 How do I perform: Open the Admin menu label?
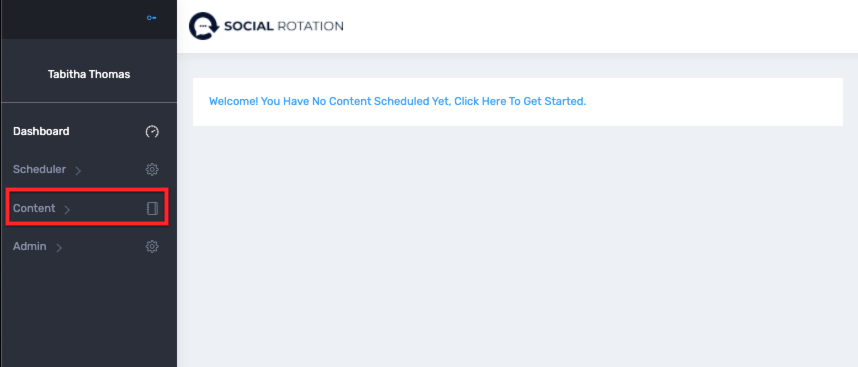[x=30, y=247]
